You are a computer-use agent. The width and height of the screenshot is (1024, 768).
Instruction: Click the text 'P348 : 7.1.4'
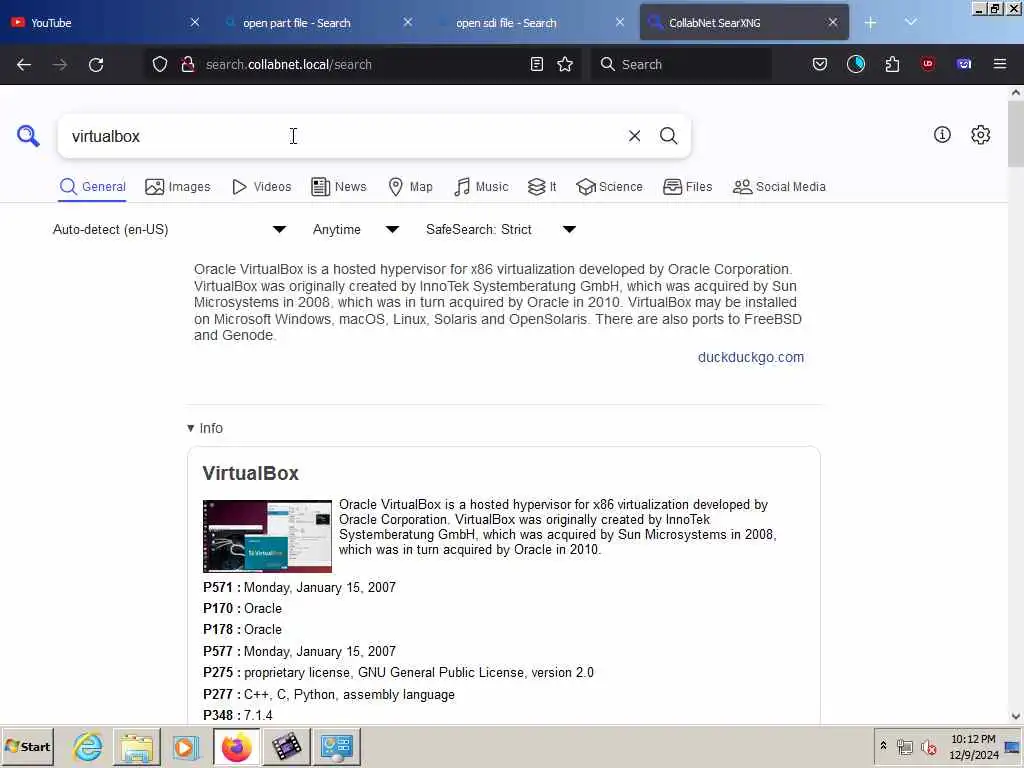238,715
